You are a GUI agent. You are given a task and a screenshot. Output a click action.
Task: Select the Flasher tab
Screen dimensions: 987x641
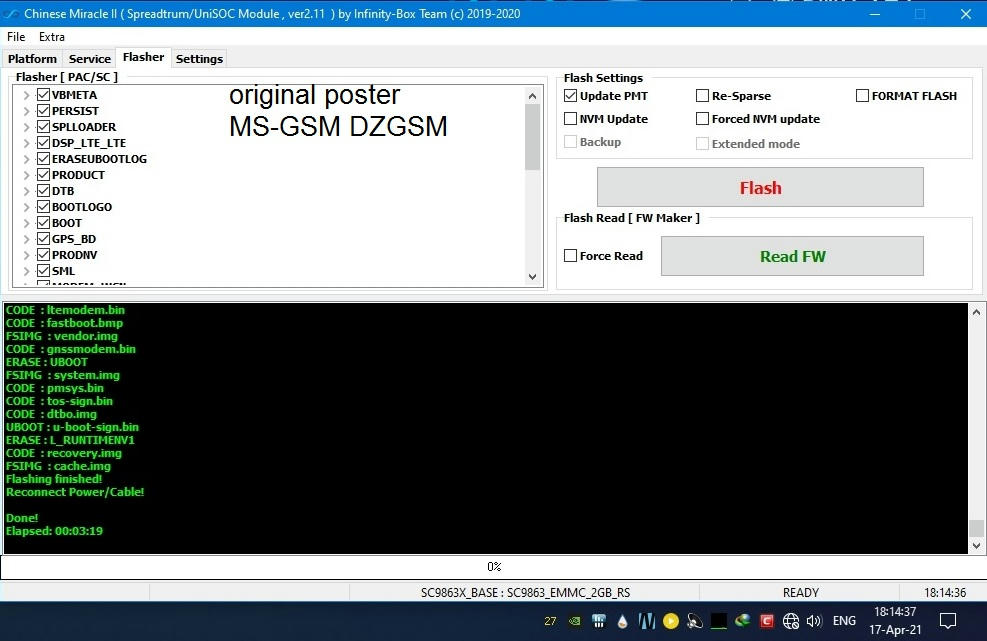point(144,57)
